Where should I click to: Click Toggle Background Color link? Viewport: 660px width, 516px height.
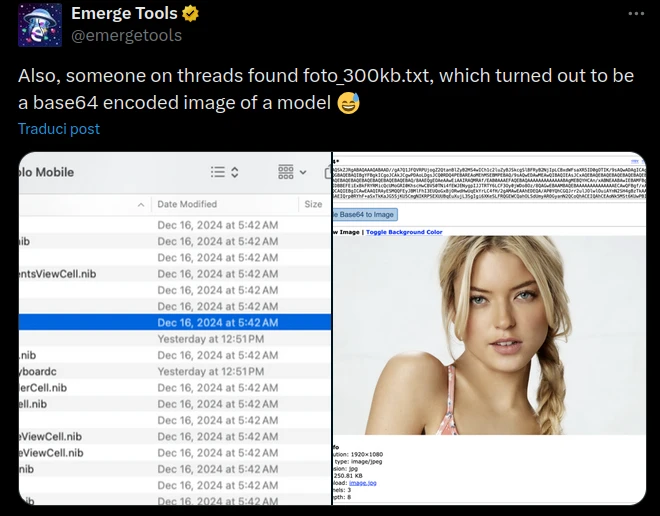tap(404, 232)
